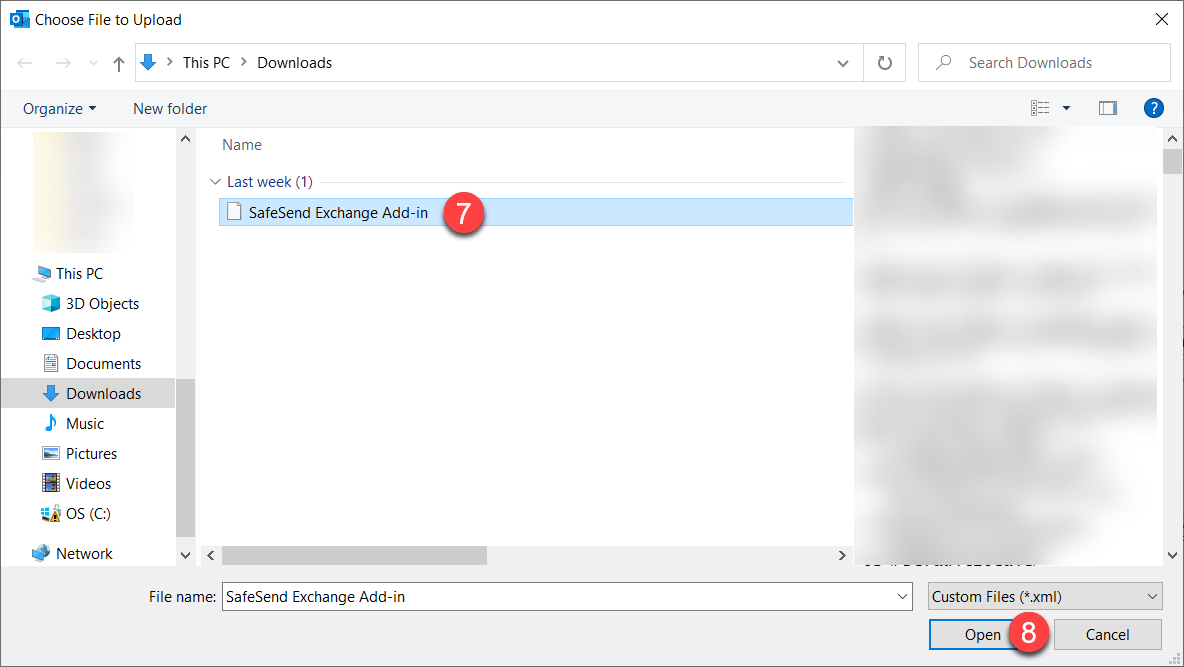Viewport: 1184px width, 667px height.
Task: Sort by the Name column header
Action: [x=242, y=145]
